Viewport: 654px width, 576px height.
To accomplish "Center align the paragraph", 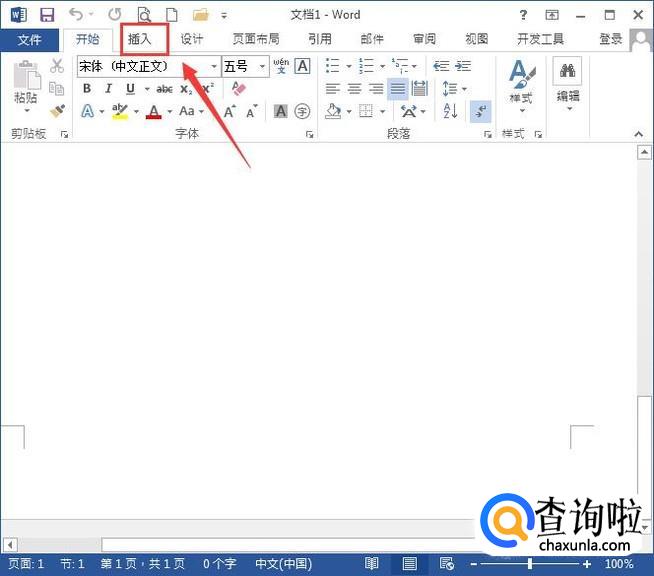I will (x=355, y=88).
